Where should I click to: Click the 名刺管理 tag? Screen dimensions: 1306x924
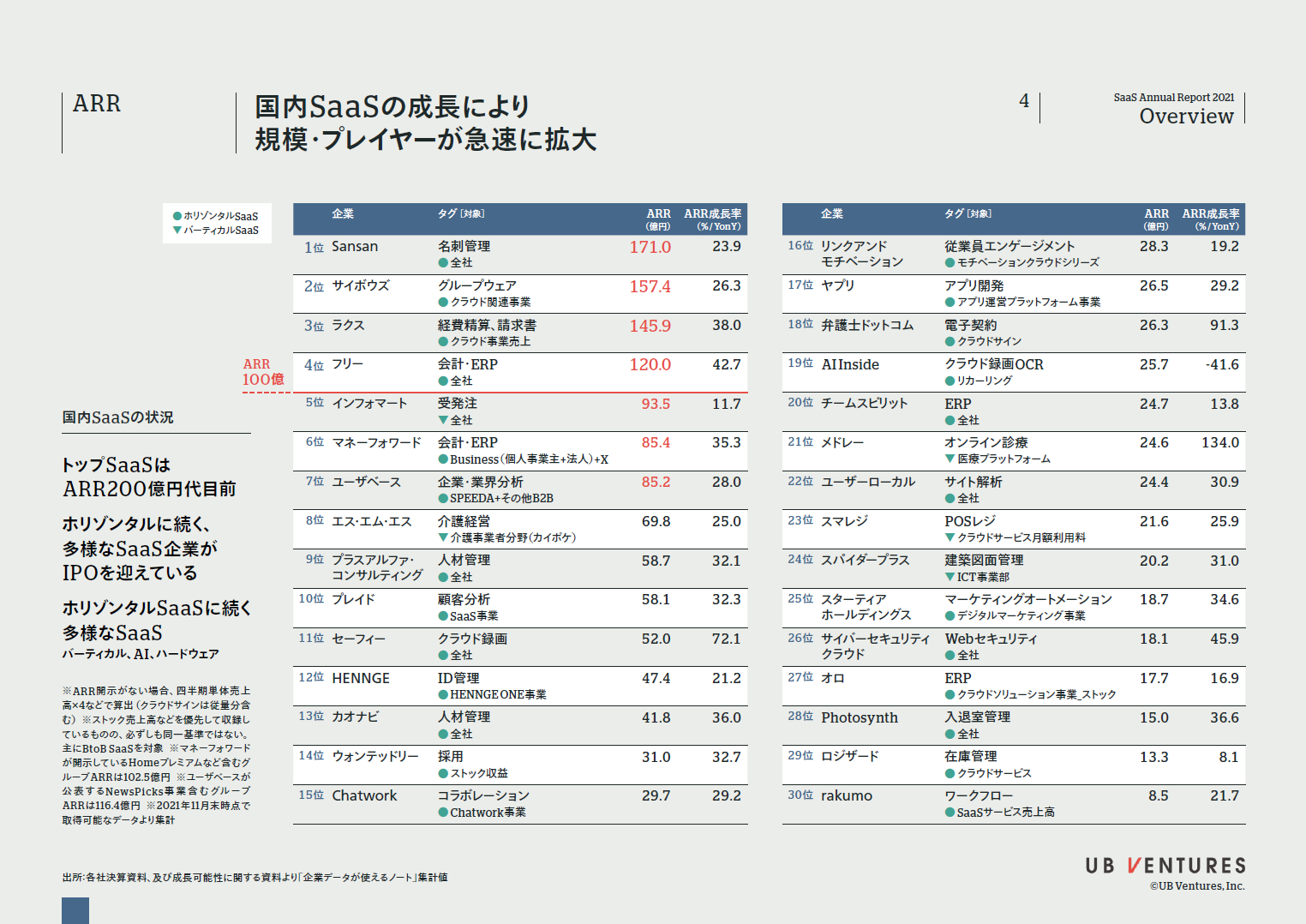coord(464,246)
